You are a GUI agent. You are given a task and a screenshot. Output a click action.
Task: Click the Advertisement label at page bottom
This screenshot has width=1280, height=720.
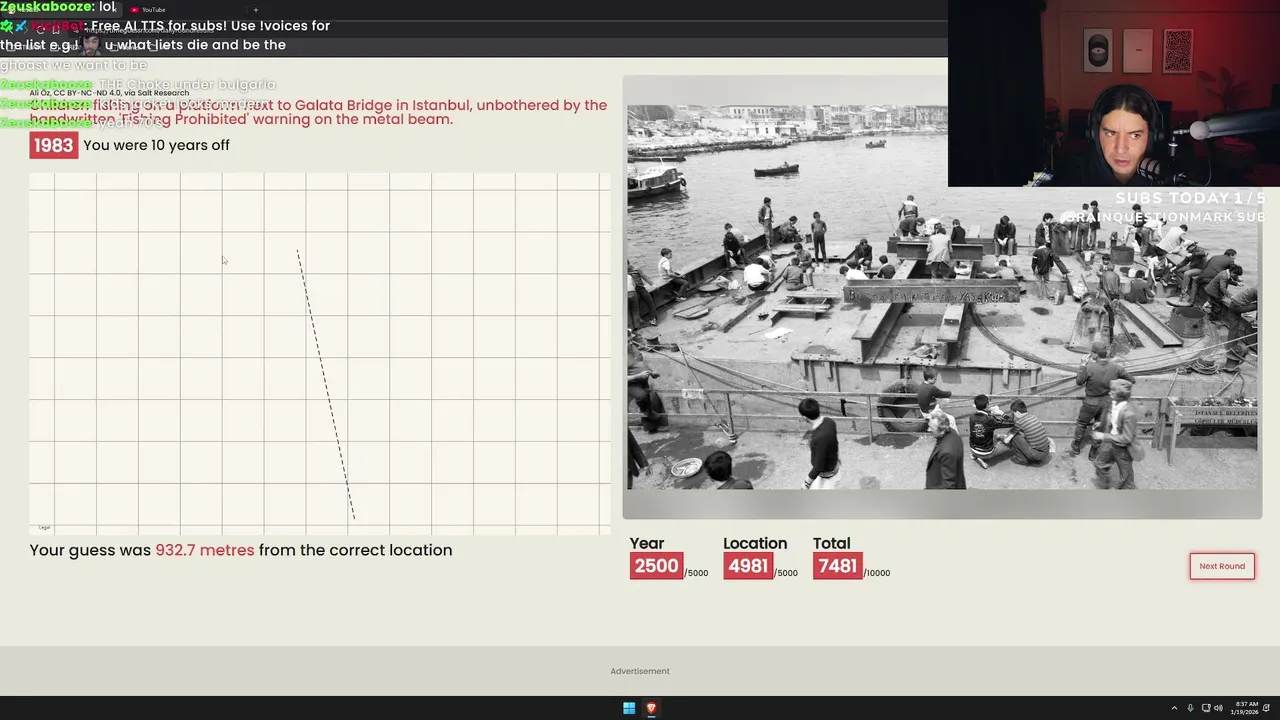tap(640, 671)
